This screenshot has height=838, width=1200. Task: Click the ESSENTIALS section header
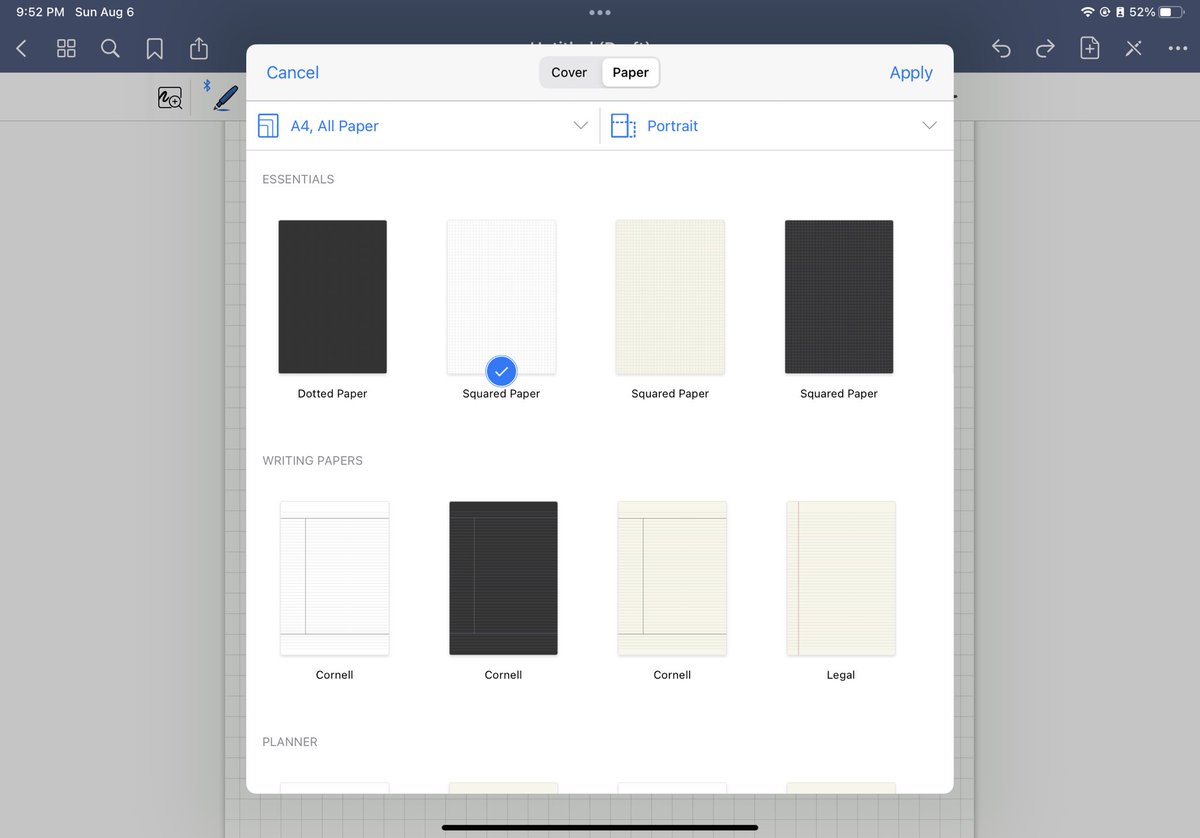pos(298,179)
